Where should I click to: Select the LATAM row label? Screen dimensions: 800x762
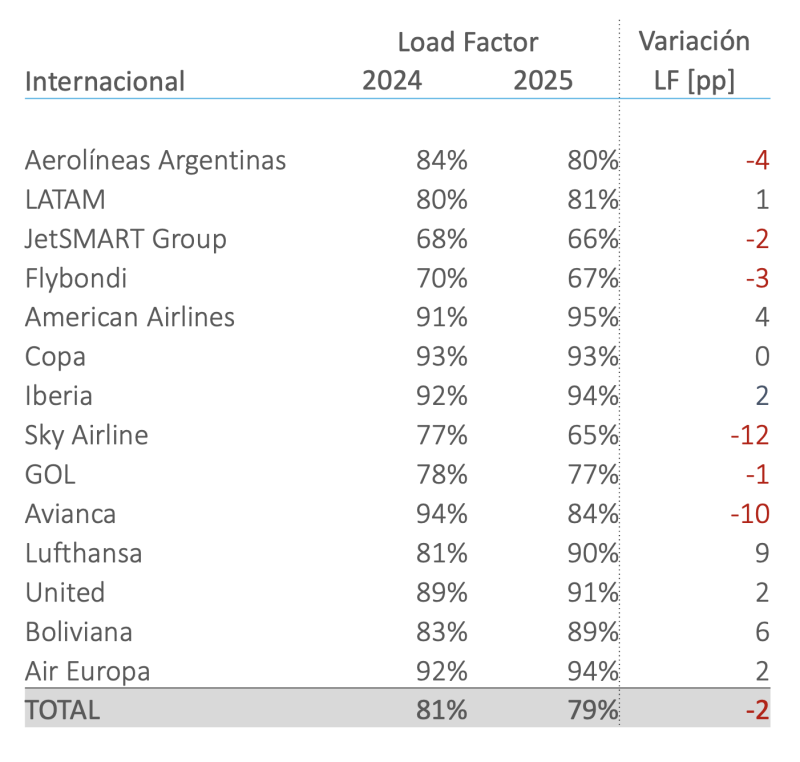click(65, 199)
